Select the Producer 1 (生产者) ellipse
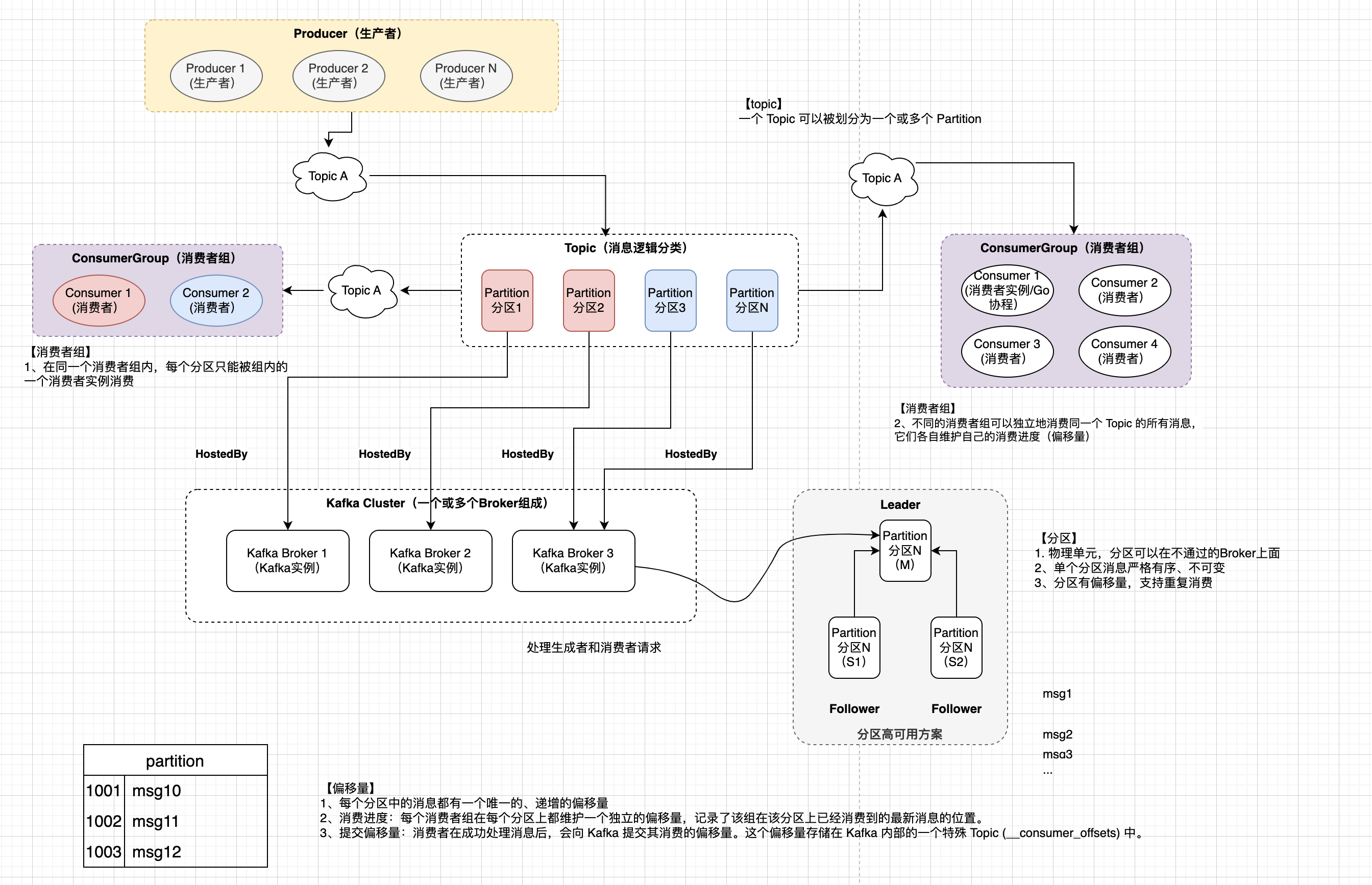Image resolution: width=1372 pixels, height=885 pixels. pos(216,76)
